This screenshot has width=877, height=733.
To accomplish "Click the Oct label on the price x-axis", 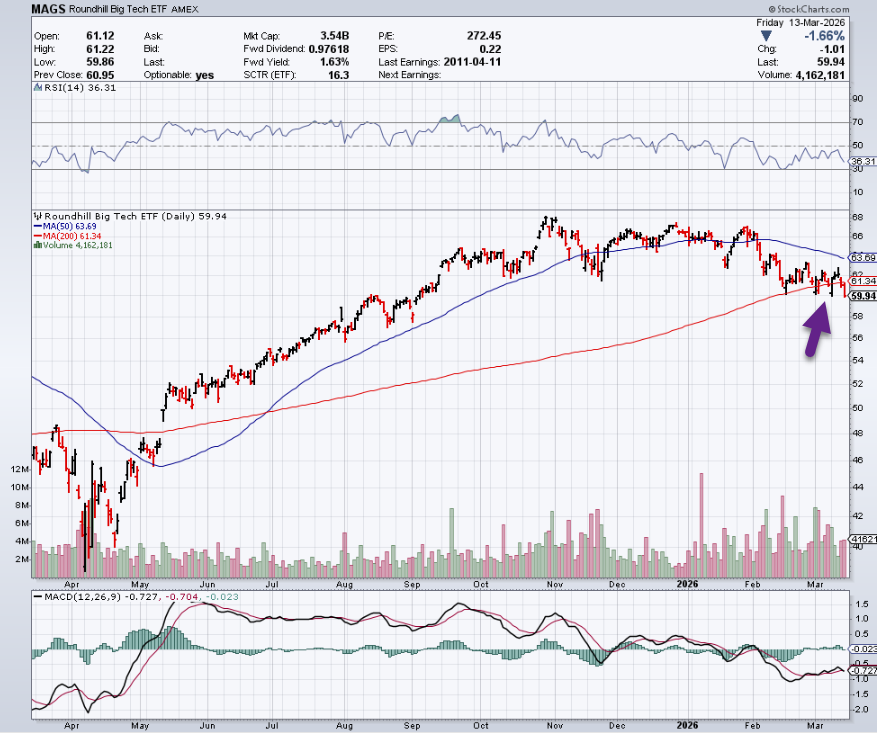I will (x=481, y=582).
